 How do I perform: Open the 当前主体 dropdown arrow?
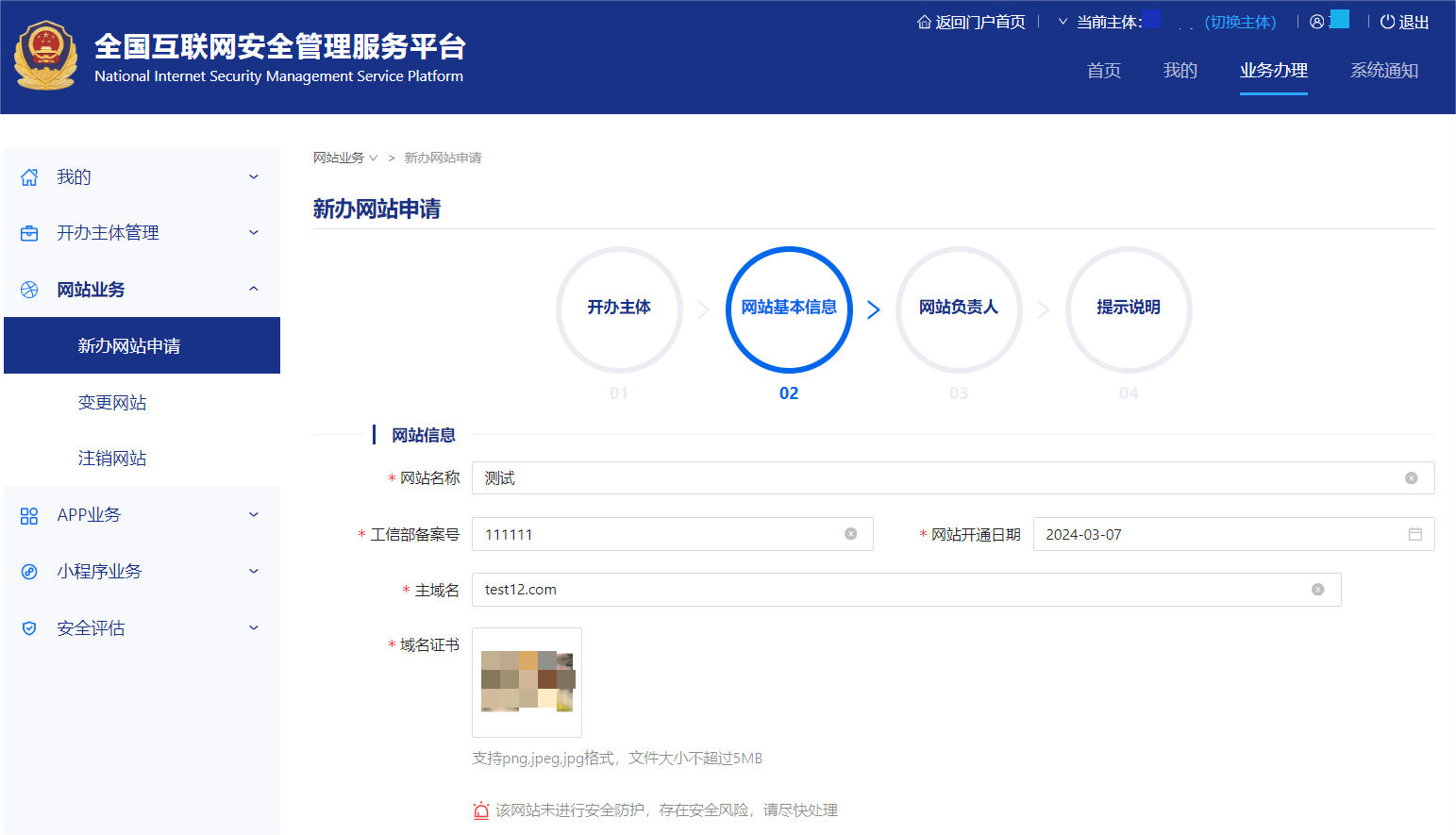click(1061, 21)
